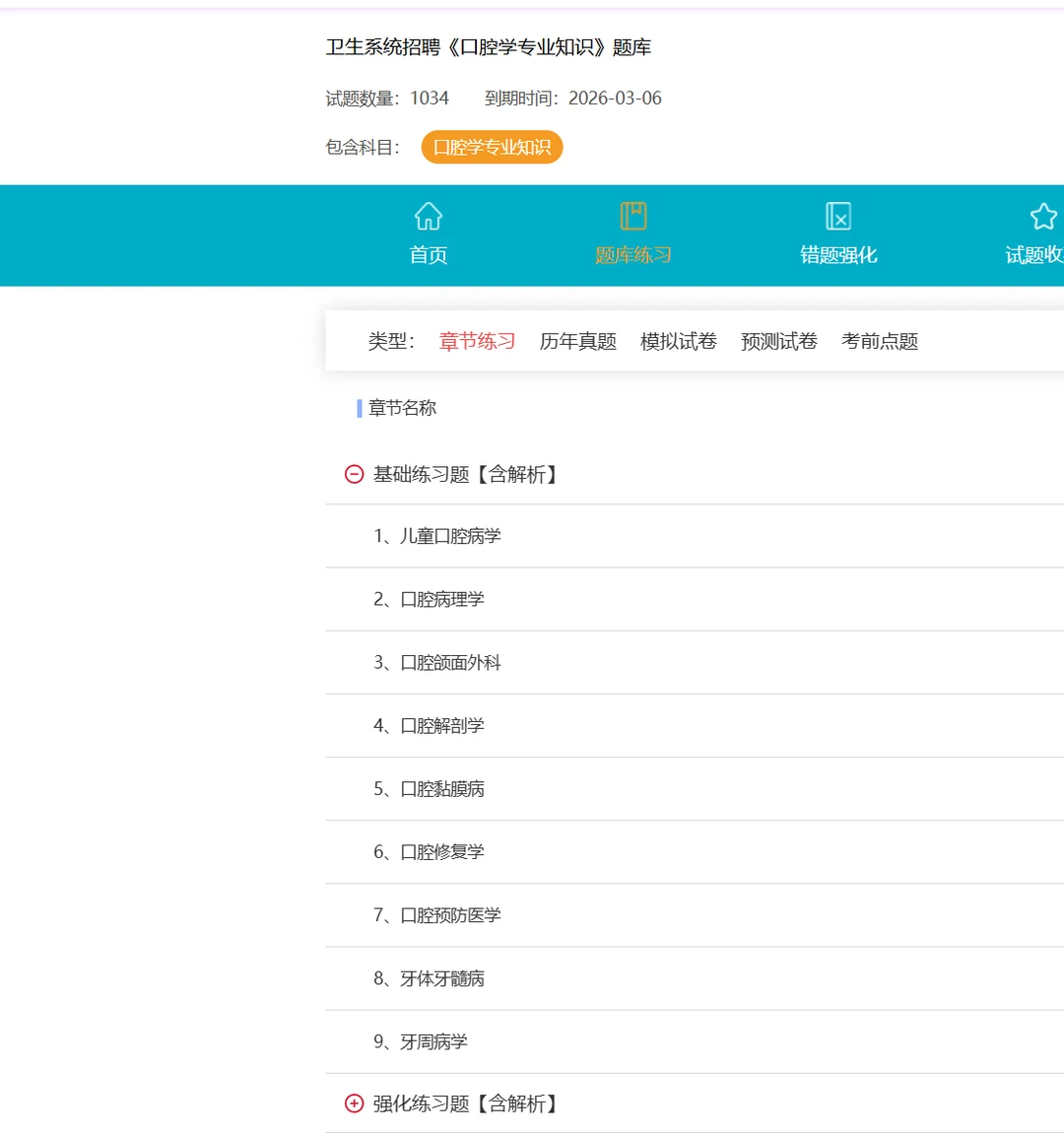This screenshot has height=1134, width=1064.
Task: Click the 首页 home icon
Action: point(429,215)
